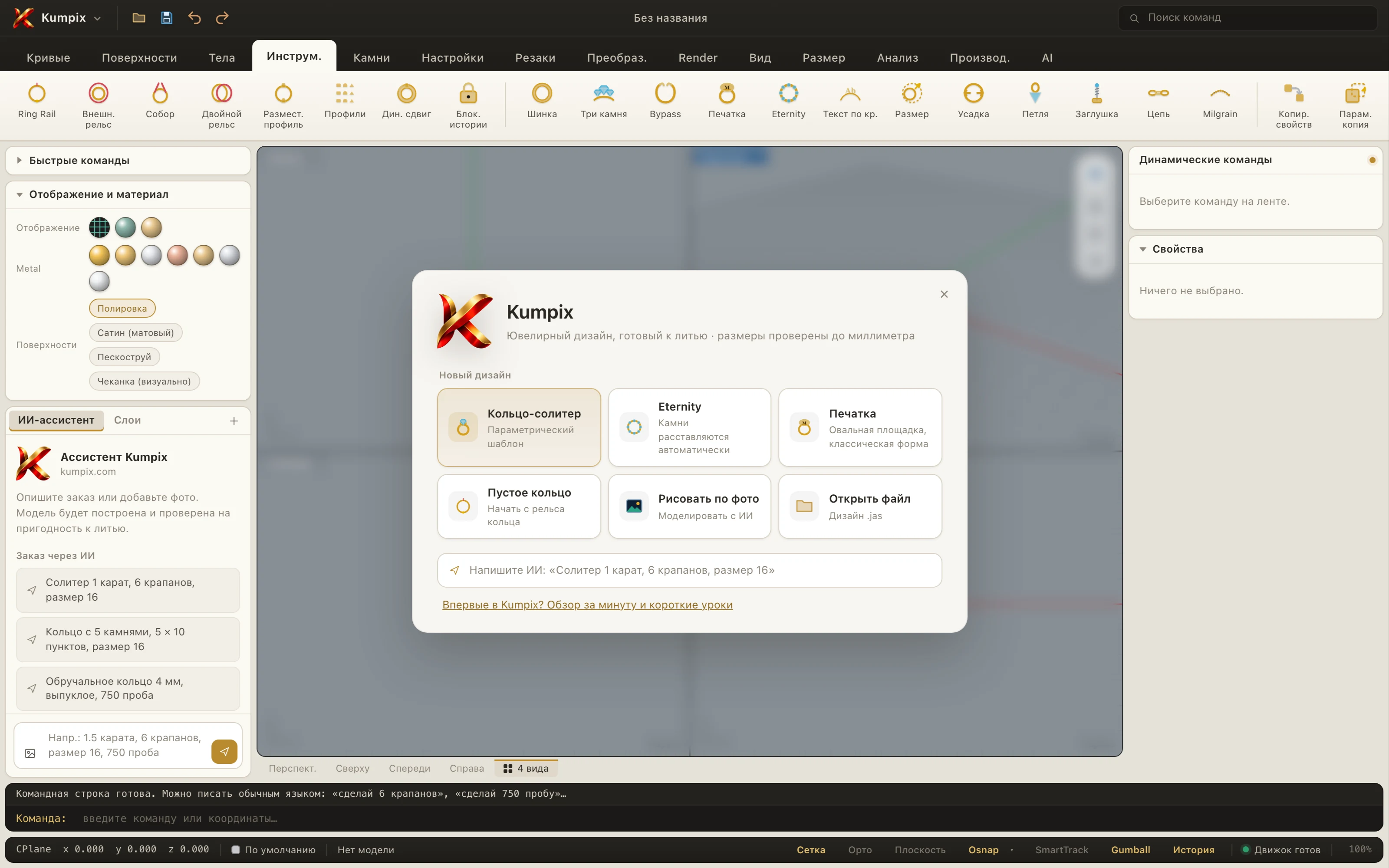The image size is (1389, 868).
Task: Expand the Быстрые команды panel
Action: (x=128, y=160)
